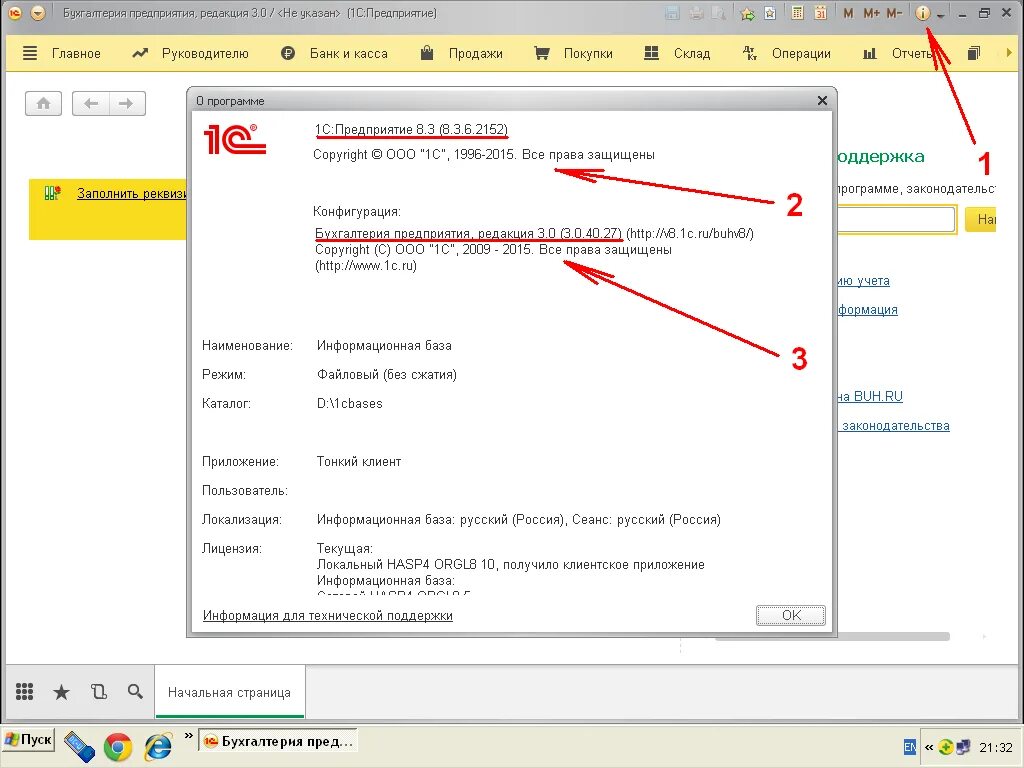Open the title bar dropdown arrow button
1024x768 pixels.
[x=38, y=12]
